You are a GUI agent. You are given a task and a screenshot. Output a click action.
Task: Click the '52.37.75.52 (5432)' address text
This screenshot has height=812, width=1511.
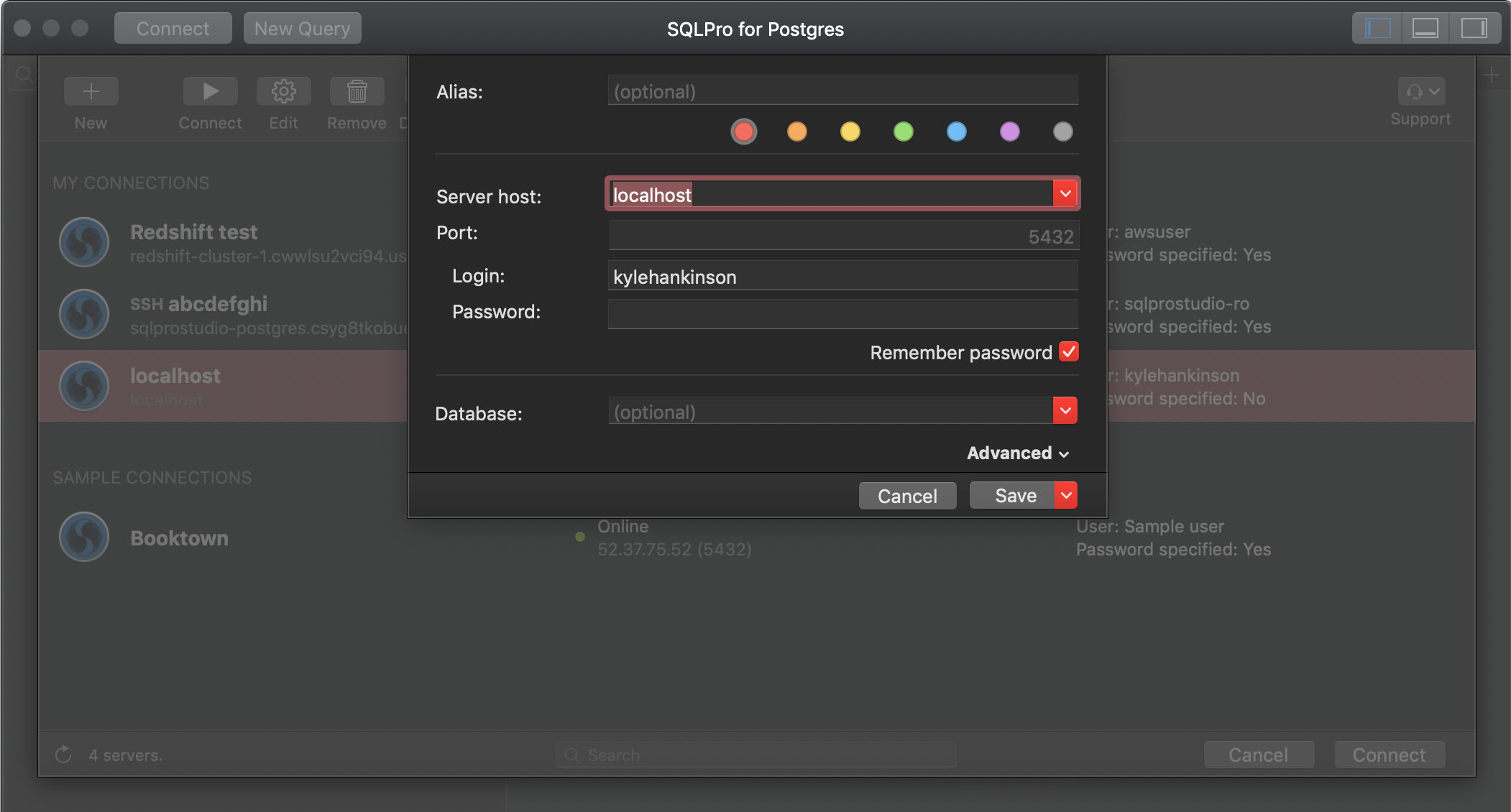pyautogui.click(x=674, y=550)
